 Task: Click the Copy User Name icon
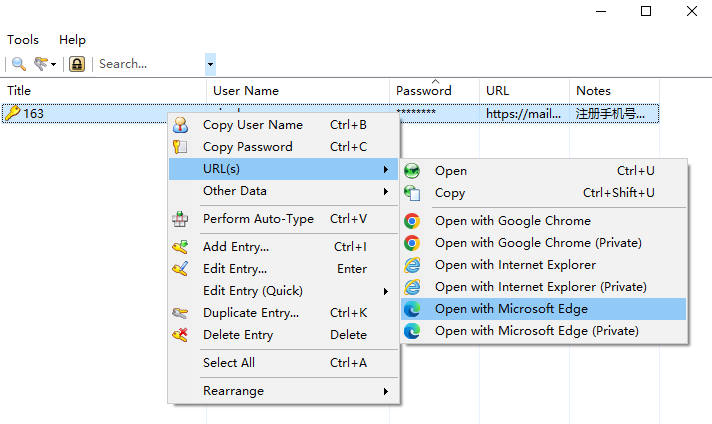pos(180,125)
